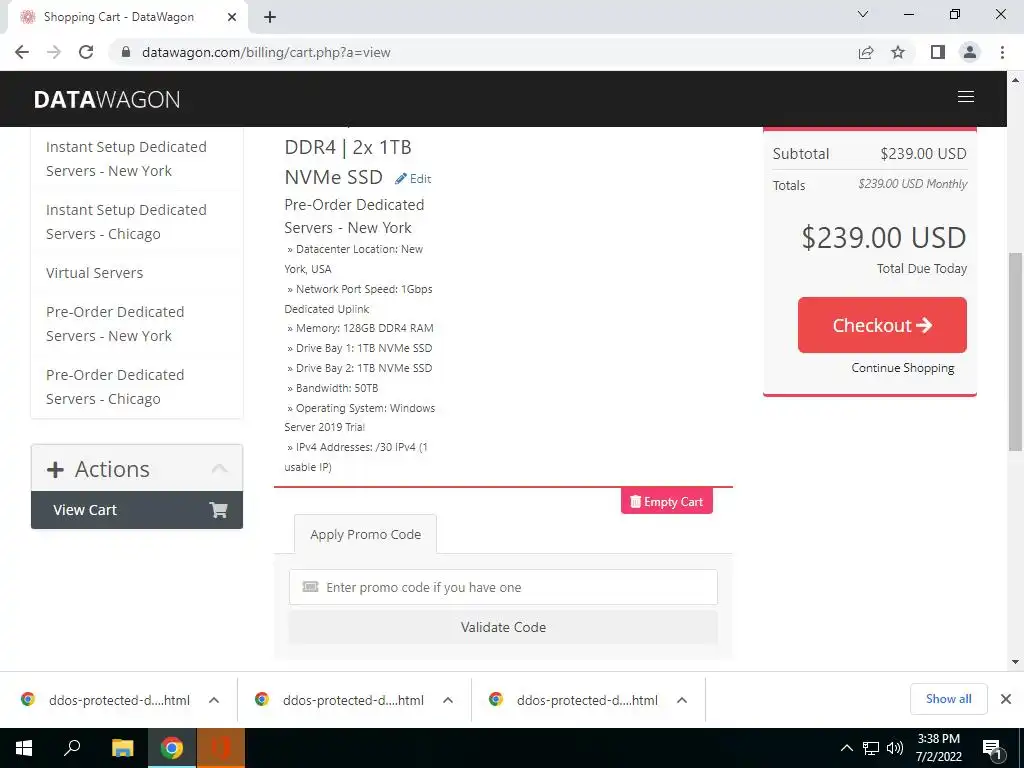Open second download's options chevron

(x=448, y=700)
